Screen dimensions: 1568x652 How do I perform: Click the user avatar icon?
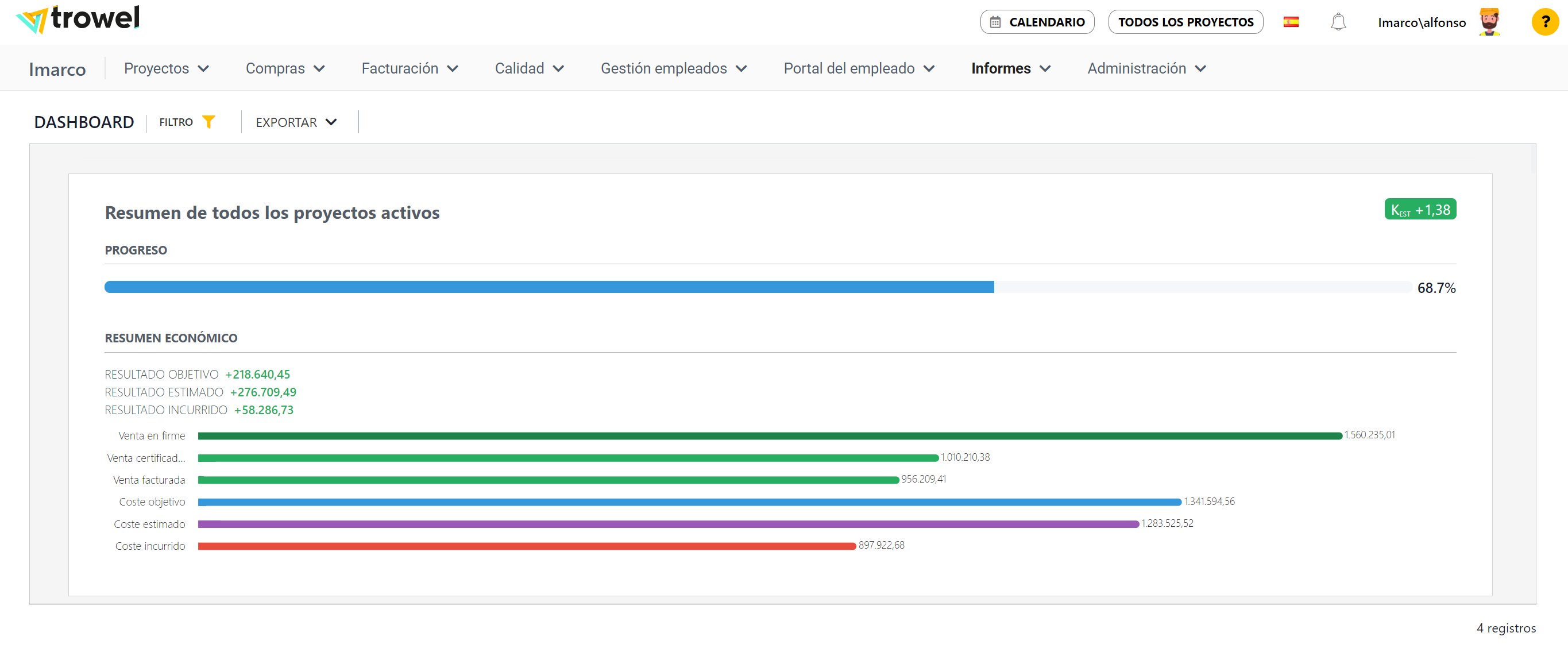click(x=1488, y=22)
